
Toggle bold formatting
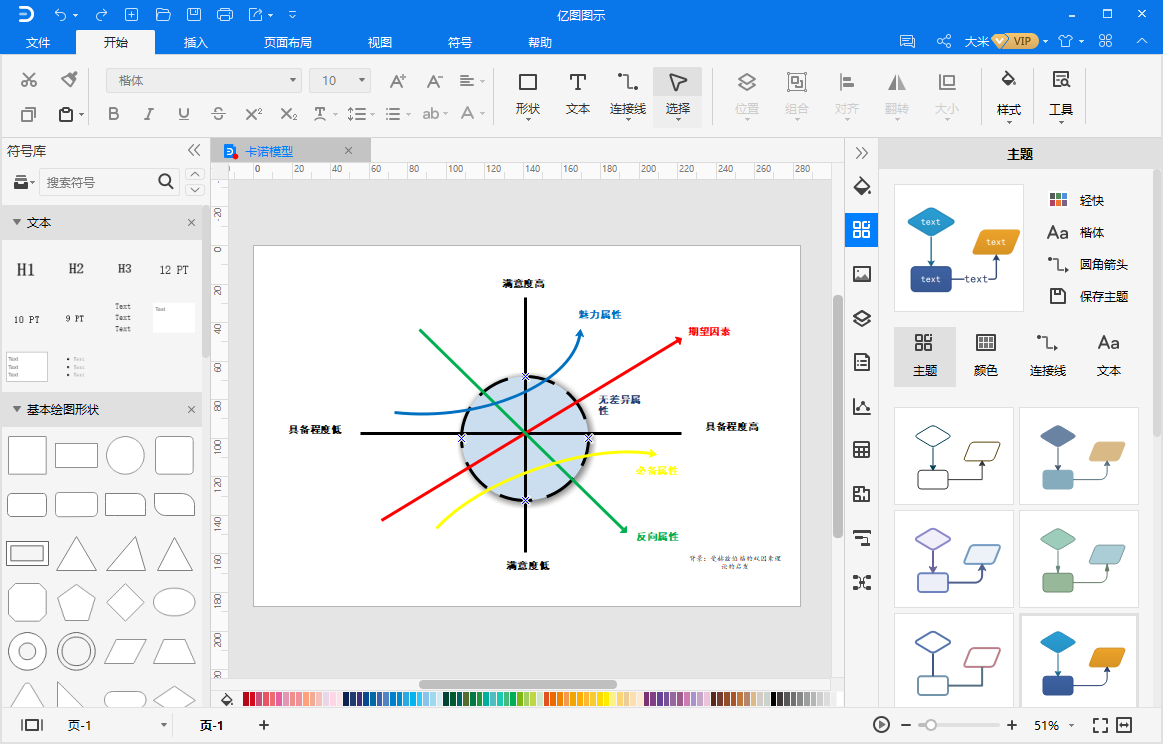(x=113, y=113)
